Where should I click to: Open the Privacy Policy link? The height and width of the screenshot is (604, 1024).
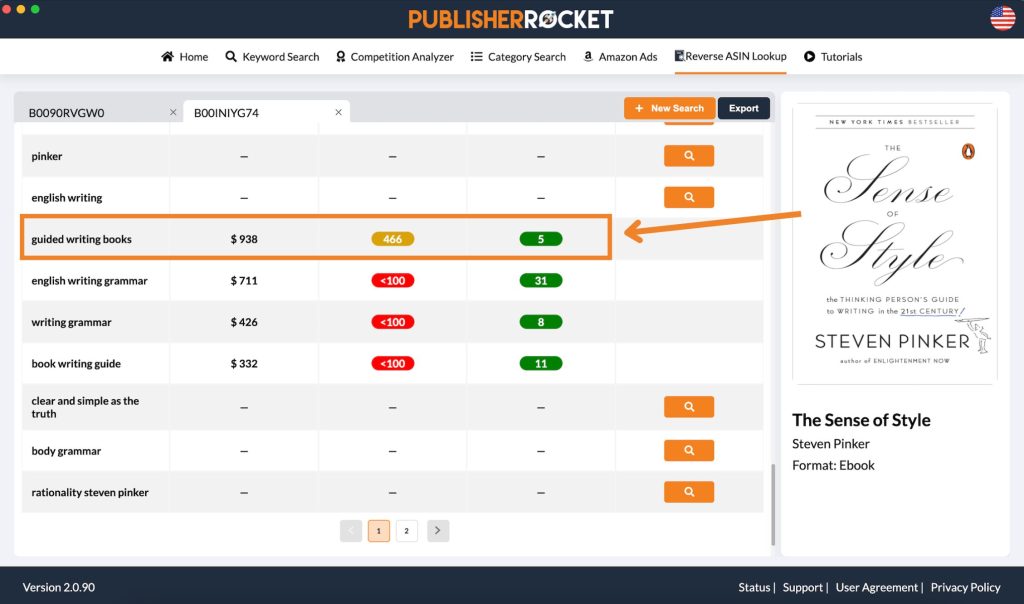pos(965,587)
